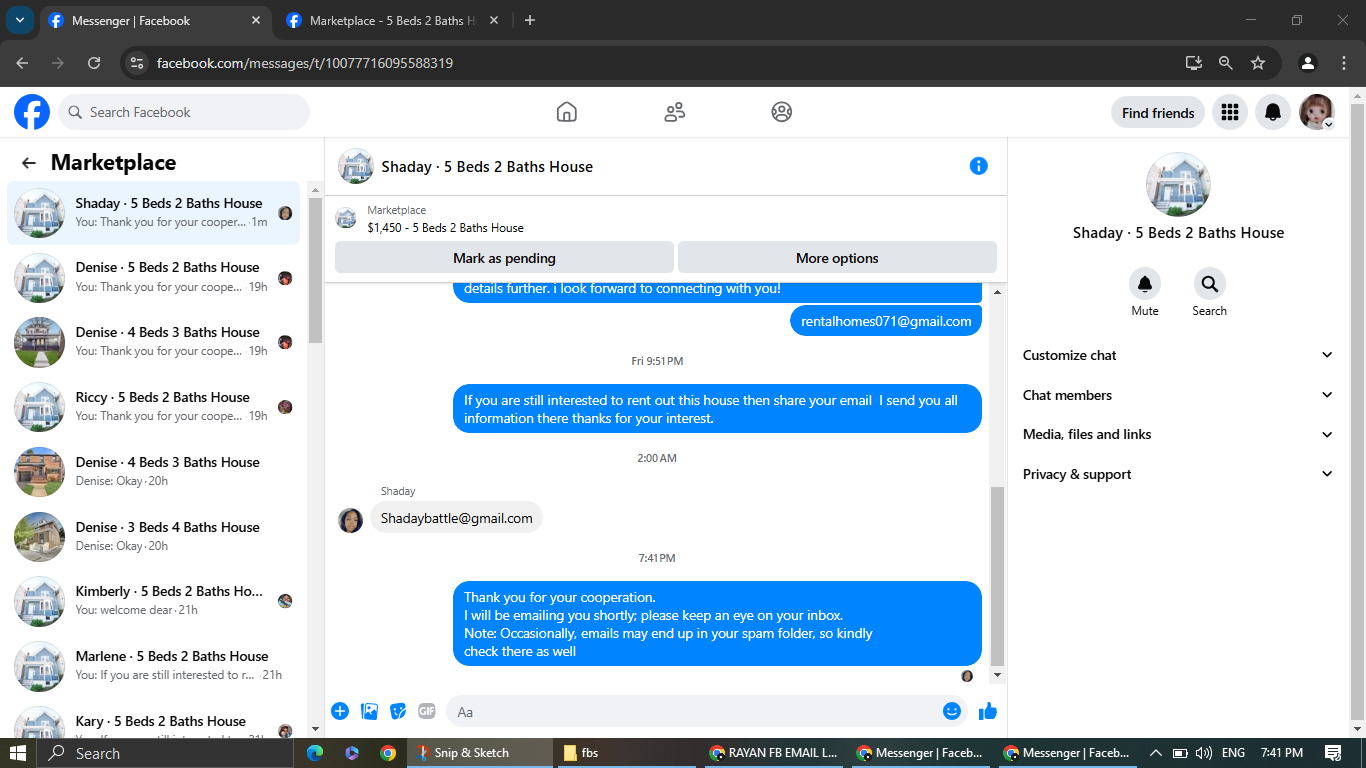Open Marlene 5 Beds 2 Baths chat

point(153,666)
